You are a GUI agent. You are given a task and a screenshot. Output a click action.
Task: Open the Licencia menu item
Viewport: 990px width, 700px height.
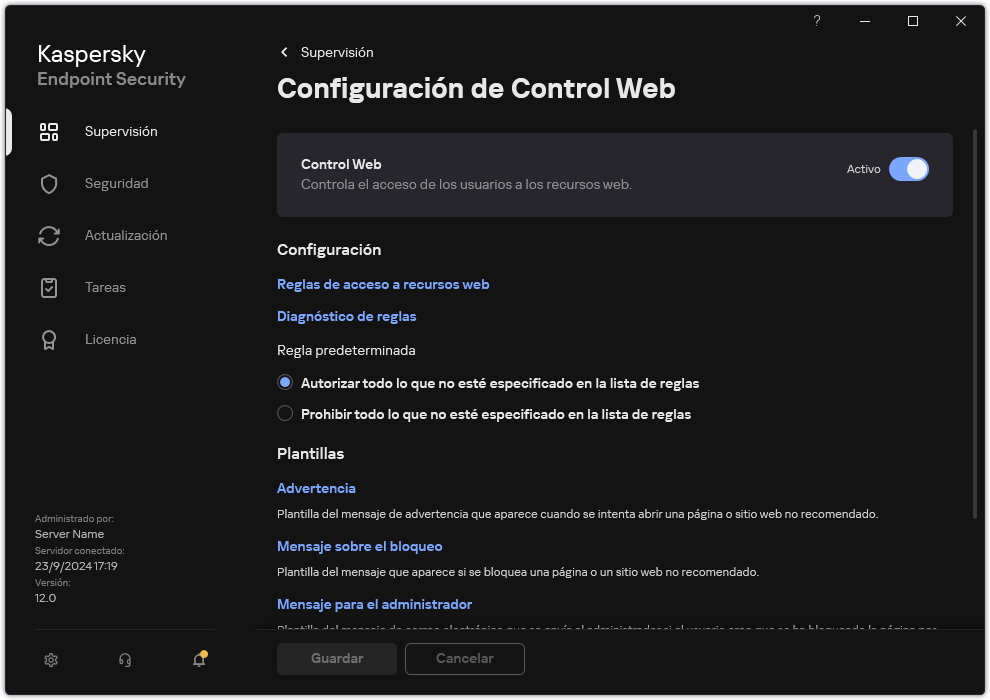[110, 340]
